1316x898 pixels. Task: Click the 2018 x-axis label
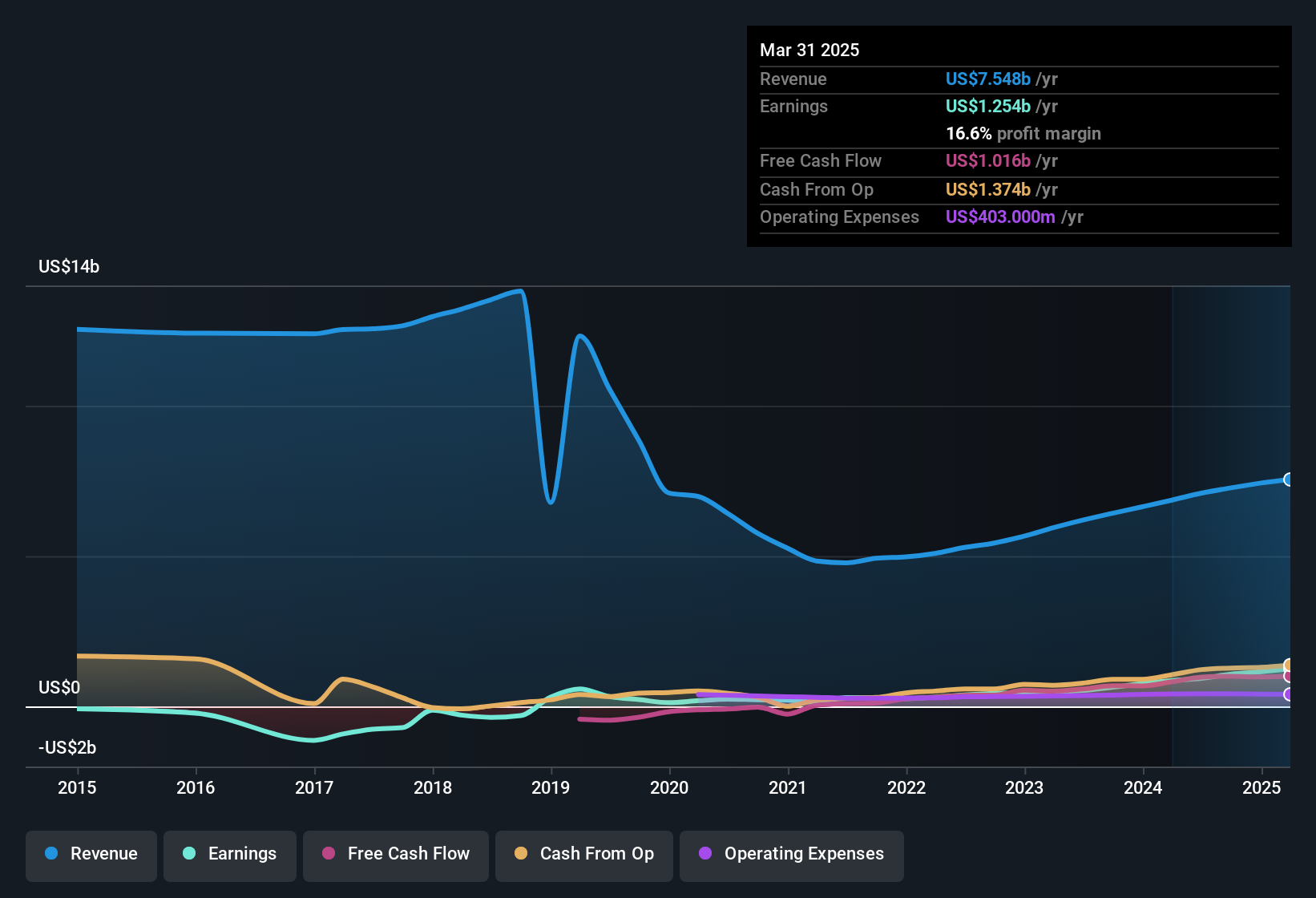point(433,787)
